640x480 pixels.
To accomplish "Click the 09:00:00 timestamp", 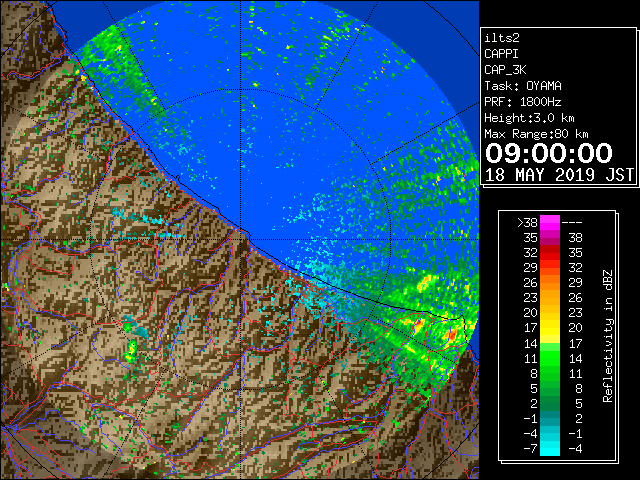I will pyautogui.click(x=549, y=153).
